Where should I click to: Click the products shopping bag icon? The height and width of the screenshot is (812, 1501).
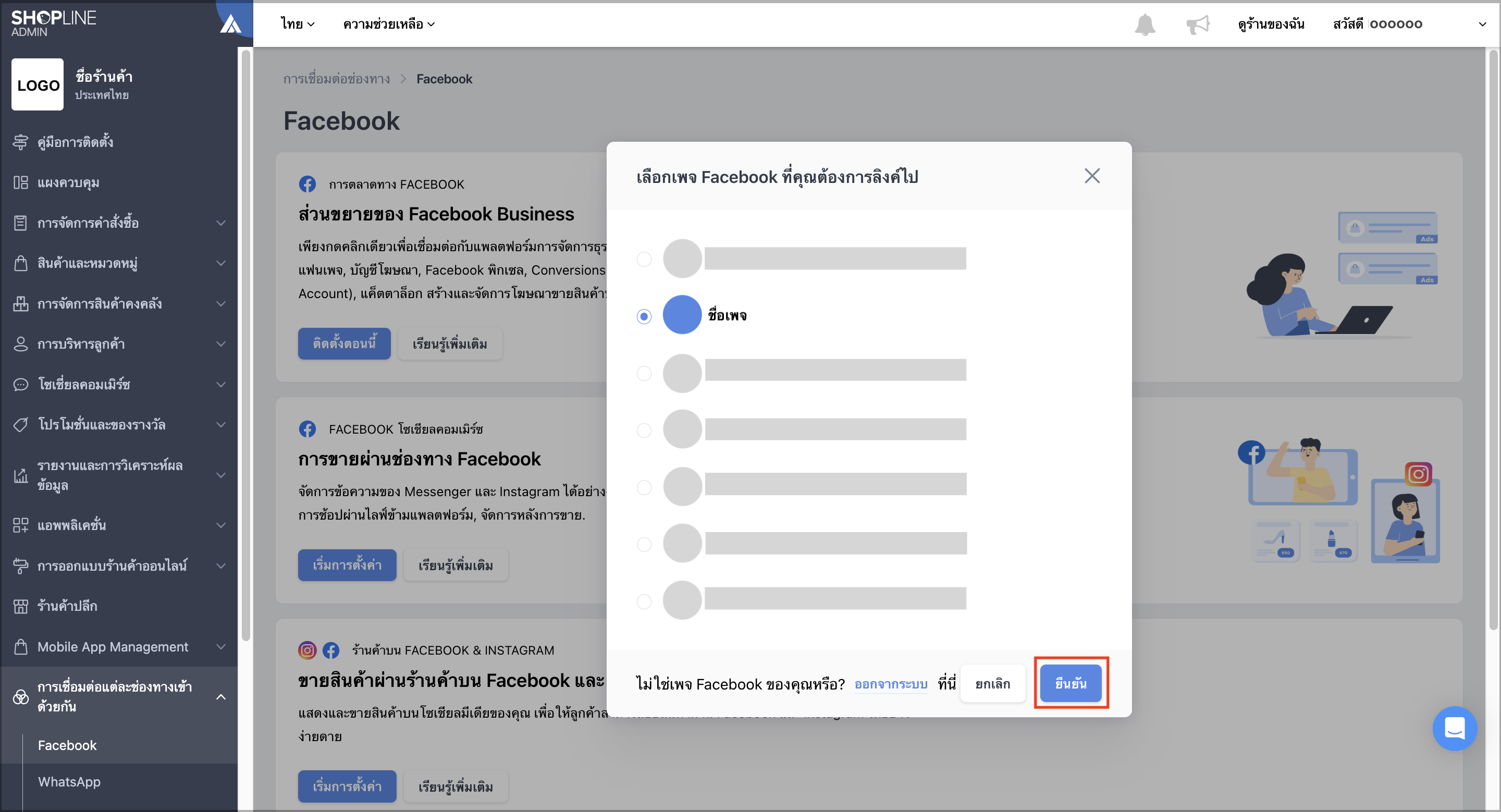tap(20, 263)
